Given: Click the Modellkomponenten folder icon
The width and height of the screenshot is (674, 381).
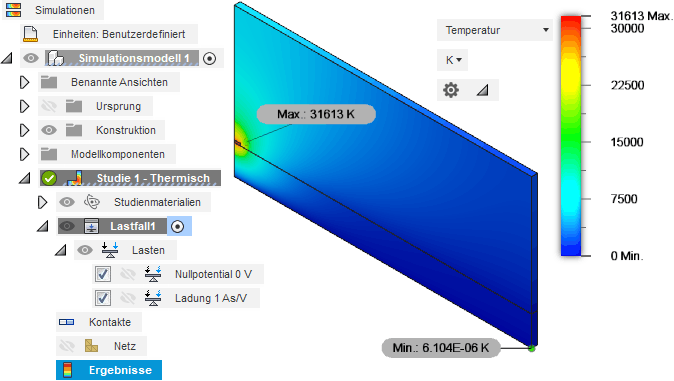Looking at the screenshot, I should point(49,154).
